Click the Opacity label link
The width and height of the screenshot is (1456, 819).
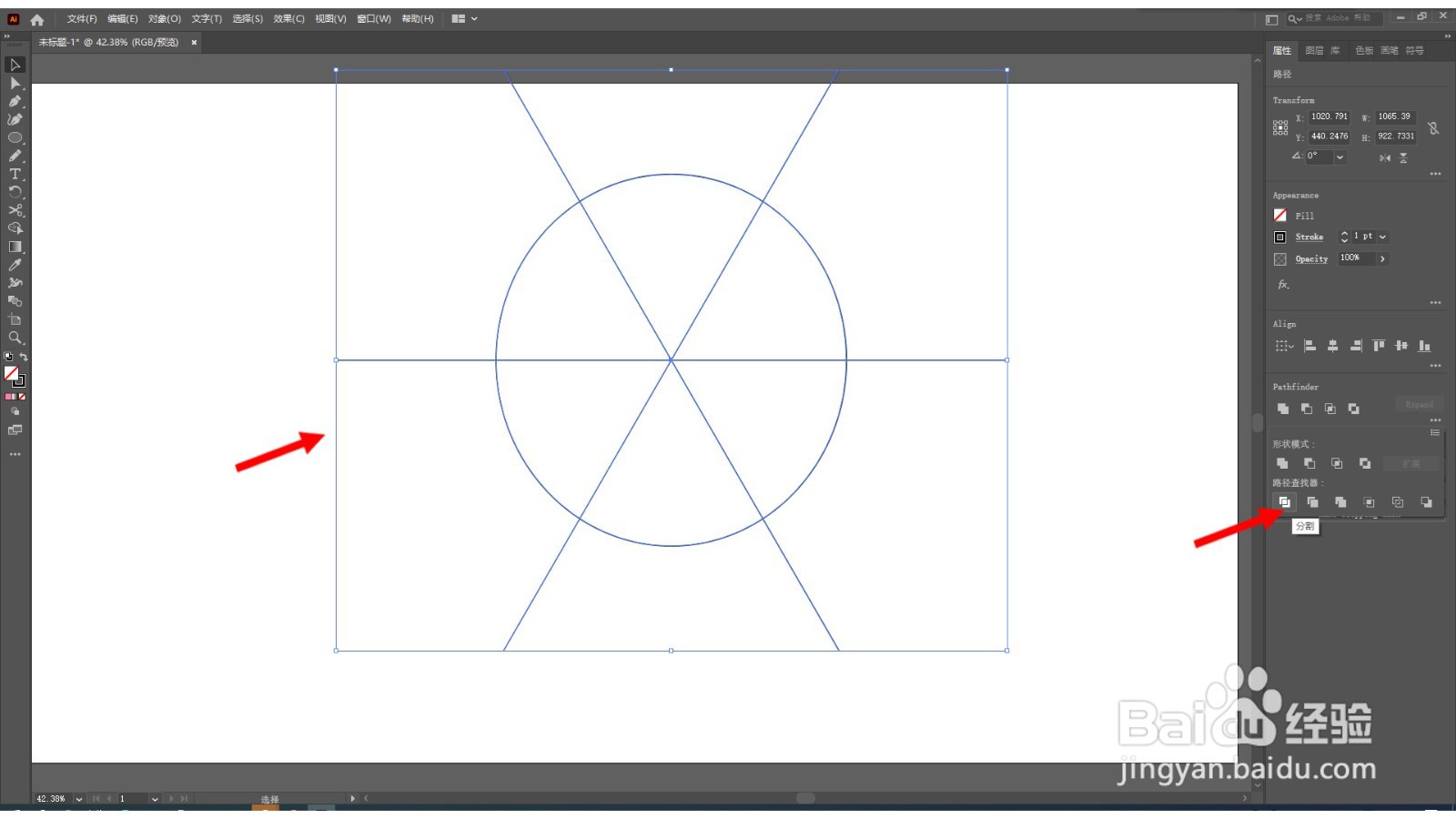(1311, 258)
